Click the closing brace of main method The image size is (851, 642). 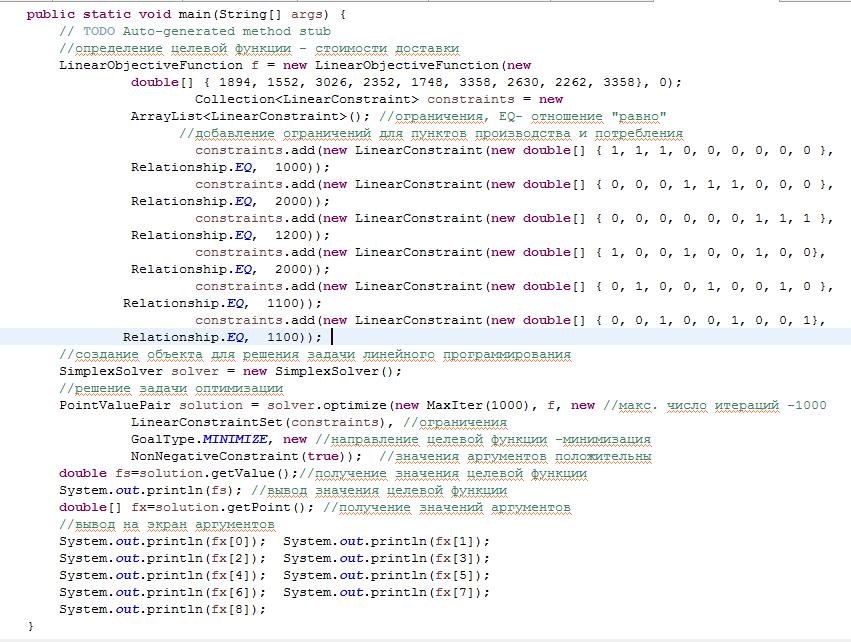pyautogui.click(x=30, y=626)
